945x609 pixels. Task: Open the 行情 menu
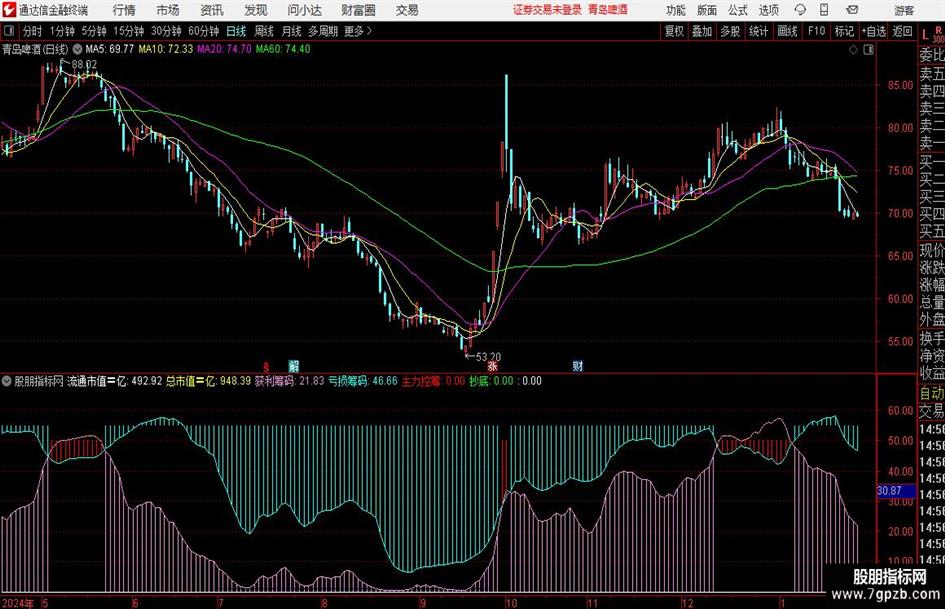coord(124,10)
